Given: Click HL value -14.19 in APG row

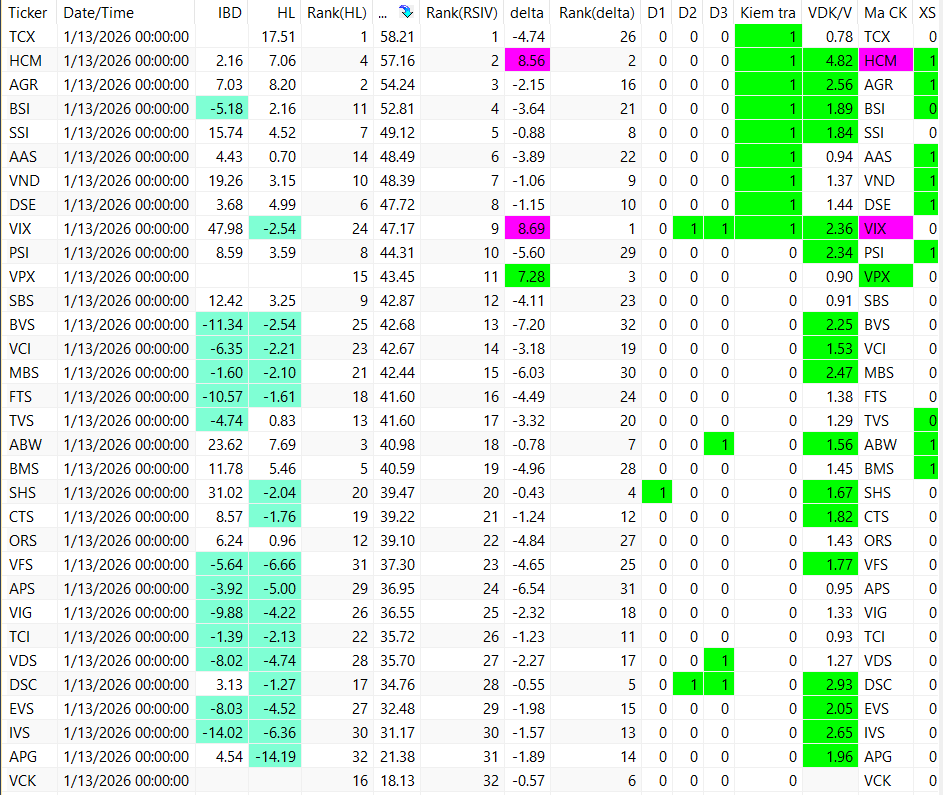Looking at the screenshot, I should point(275,757).
